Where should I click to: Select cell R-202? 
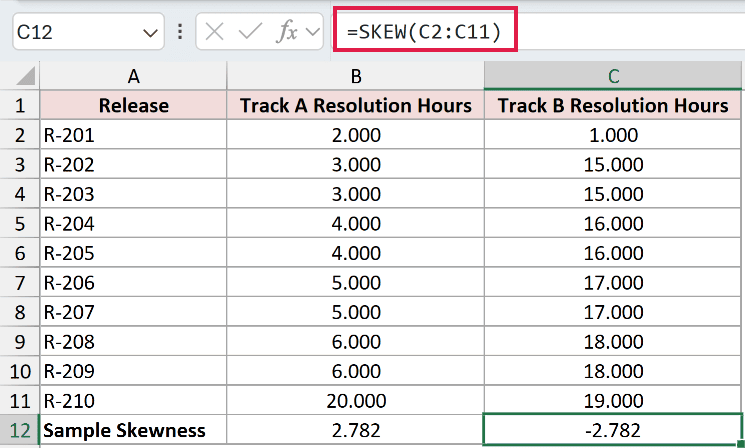133,164
